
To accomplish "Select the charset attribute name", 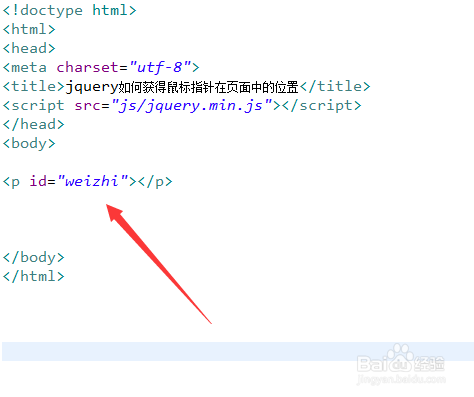I will (x=88, y=67).
